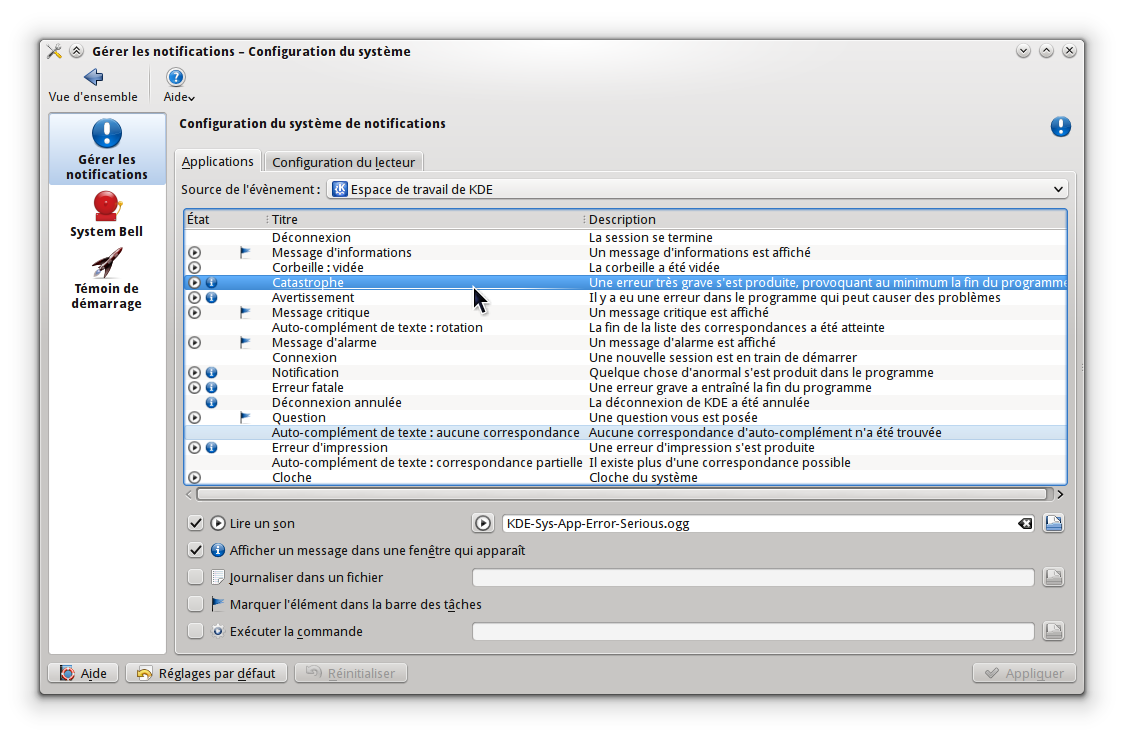The height and width of the screenshot is (734, 1124).
Task: Click the flag icon on Message d'alarme row
Action: coord(245,343)
